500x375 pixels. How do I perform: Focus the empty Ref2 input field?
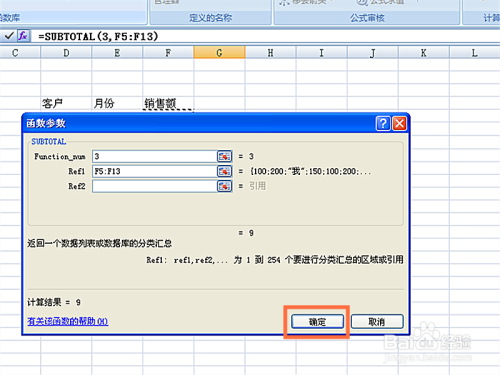tap(154, 186)
